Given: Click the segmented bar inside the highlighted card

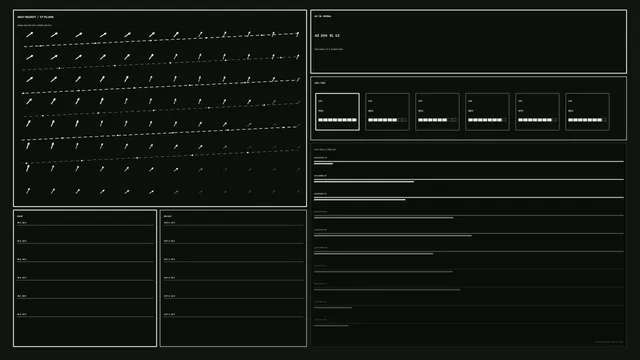Looking at the screenshot, I should pyautogui.click(x=338, y=120).
